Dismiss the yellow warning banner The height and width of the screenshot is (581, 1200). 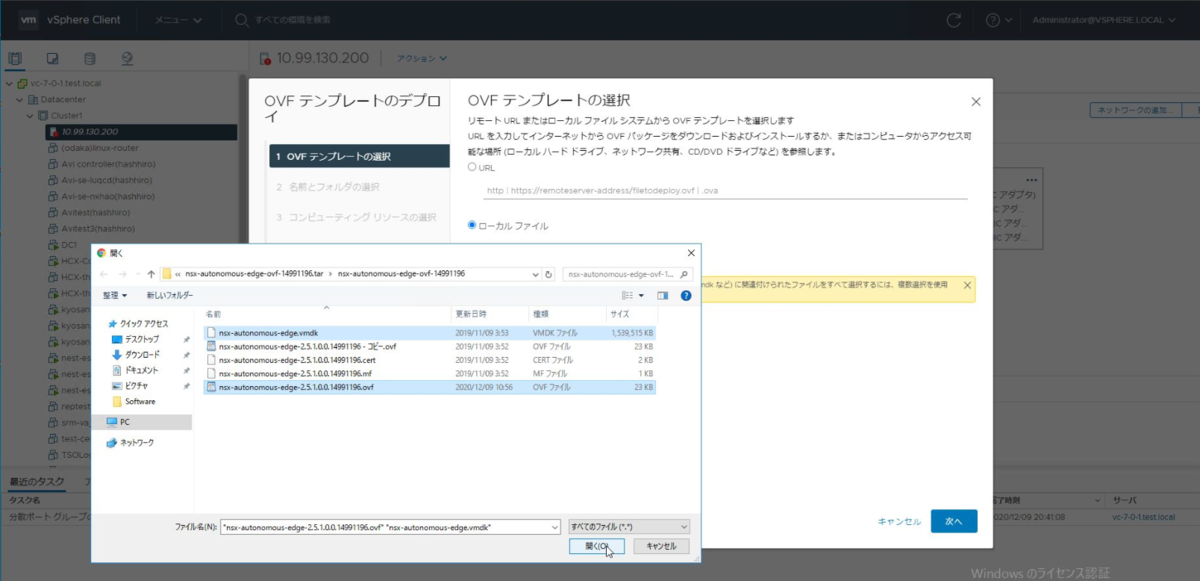[x=967, y=285]
